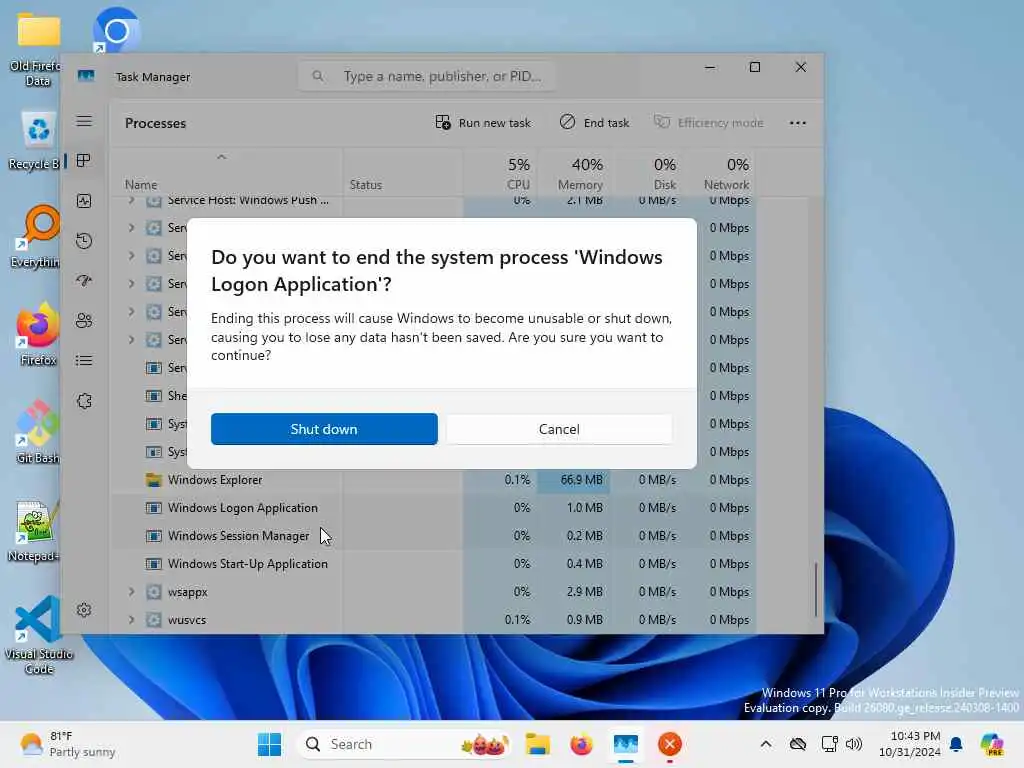Screen dimensions: 1024x768
Task: Select the Windows Explorer process row
Action: point(433,480)
